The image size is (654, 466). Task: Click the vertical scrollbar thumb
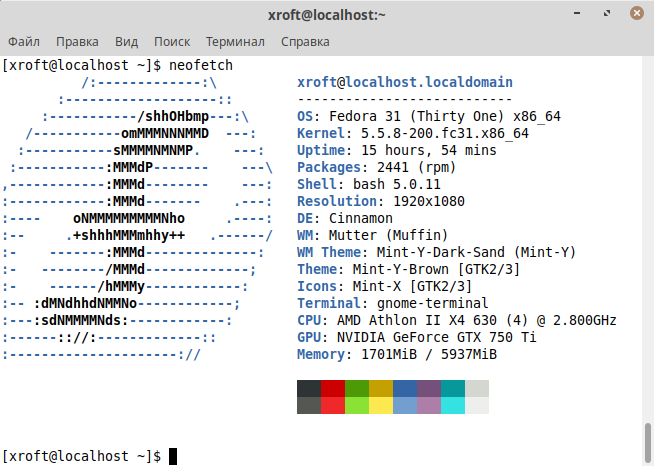point(647,443)
